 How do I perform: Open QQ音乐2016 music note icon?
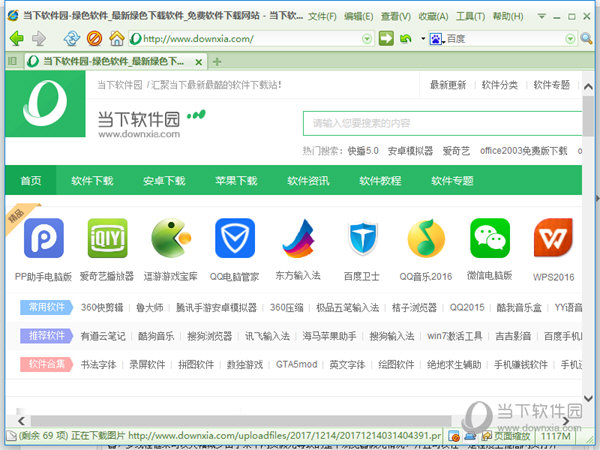(x=426, y=238)
